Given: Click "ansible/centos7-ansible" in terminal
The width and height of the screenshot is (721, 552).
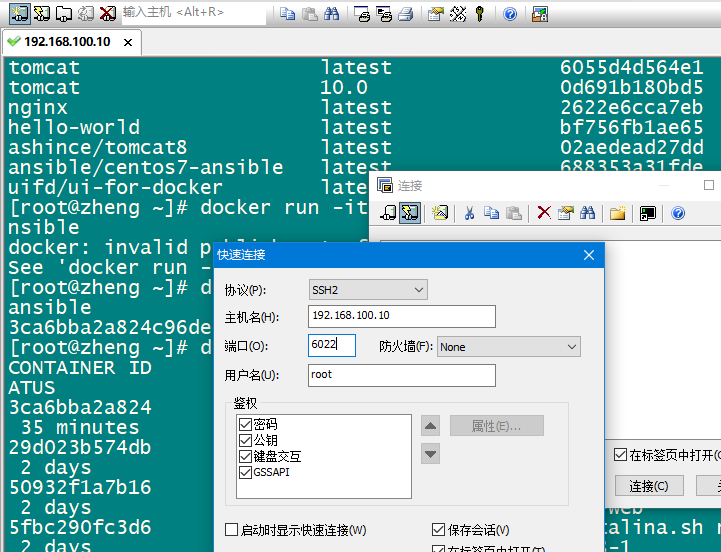Looking at the screenshot, I should [146, 167].
